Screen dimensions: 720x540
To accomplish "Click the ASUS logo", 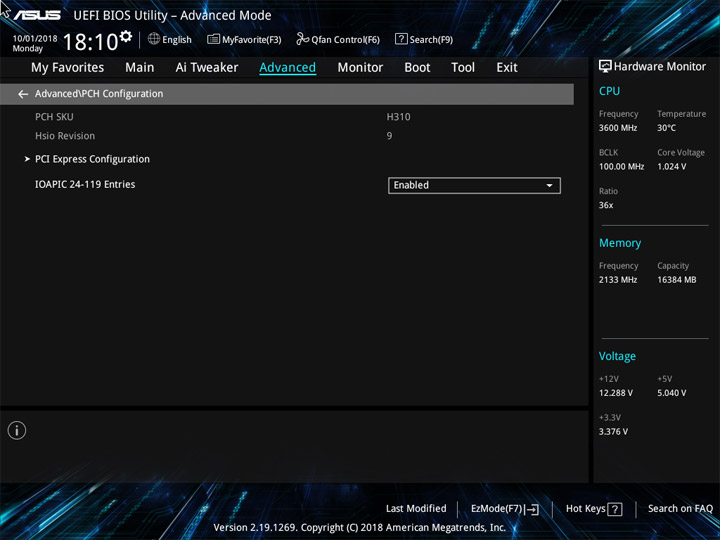I will click(37, 15).
